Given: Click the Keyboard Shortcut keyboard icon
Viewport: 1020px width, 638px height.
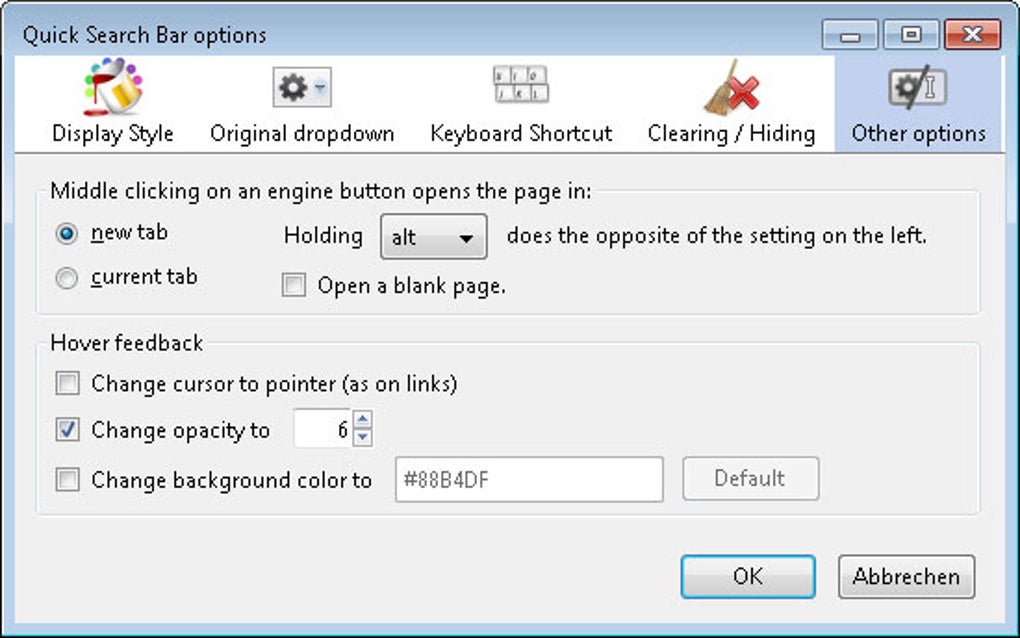Looking at the screenshot, I should [521, 86].
